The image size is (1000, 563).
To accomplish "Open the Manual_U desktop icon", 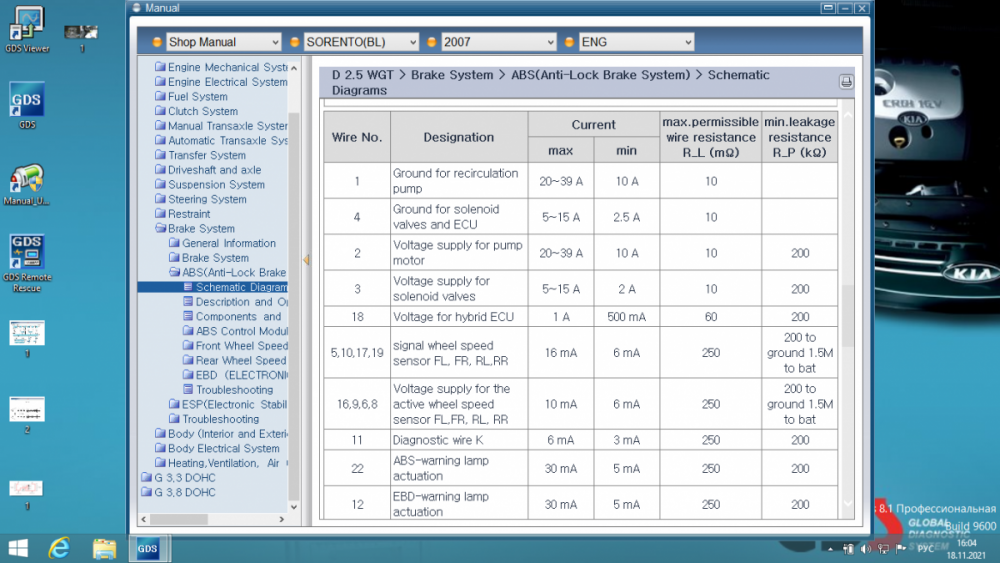I will (x=27, y=185).
